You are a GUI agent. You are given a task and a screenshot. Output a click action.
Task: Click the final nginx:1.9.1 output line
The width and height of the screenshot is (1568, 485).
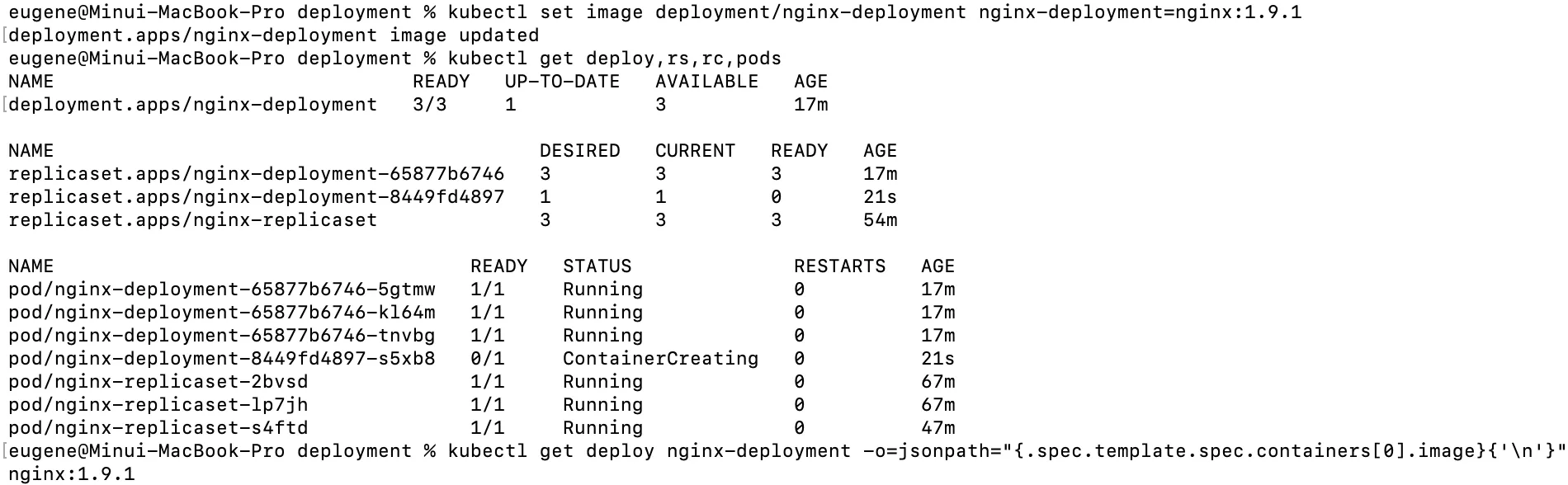click(x=71, y=474)
